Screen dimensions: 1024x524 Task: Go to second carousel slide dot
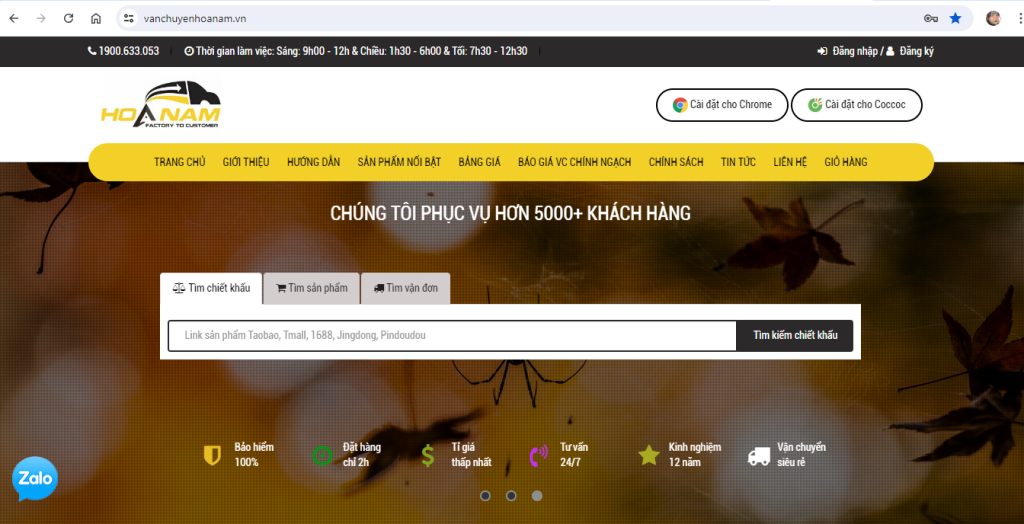(x=511, y=496)
